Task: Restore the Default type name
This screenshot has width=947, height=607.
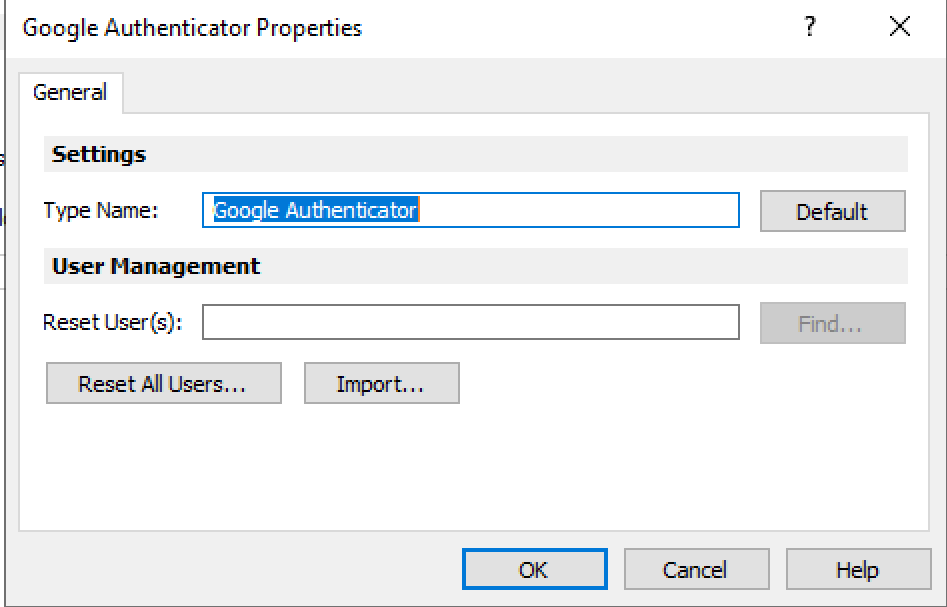Action: [x=832, y=211]
